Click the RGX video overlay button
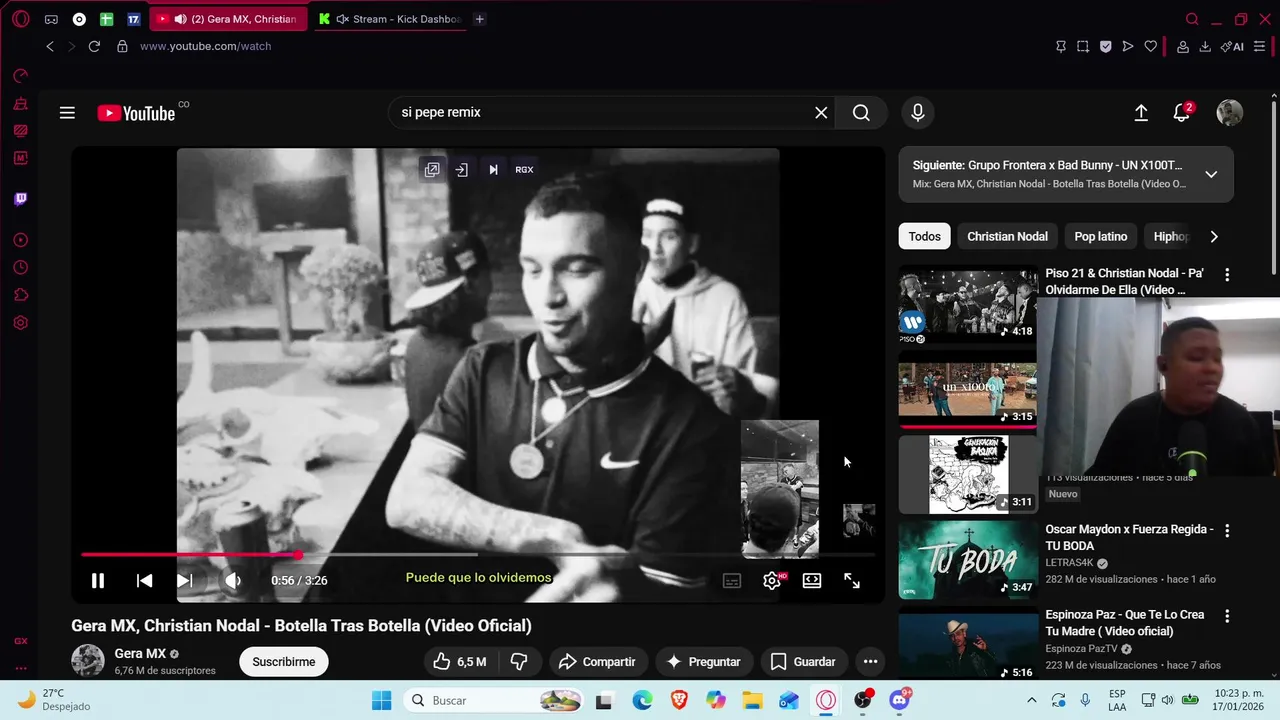 tap(524, 170)
